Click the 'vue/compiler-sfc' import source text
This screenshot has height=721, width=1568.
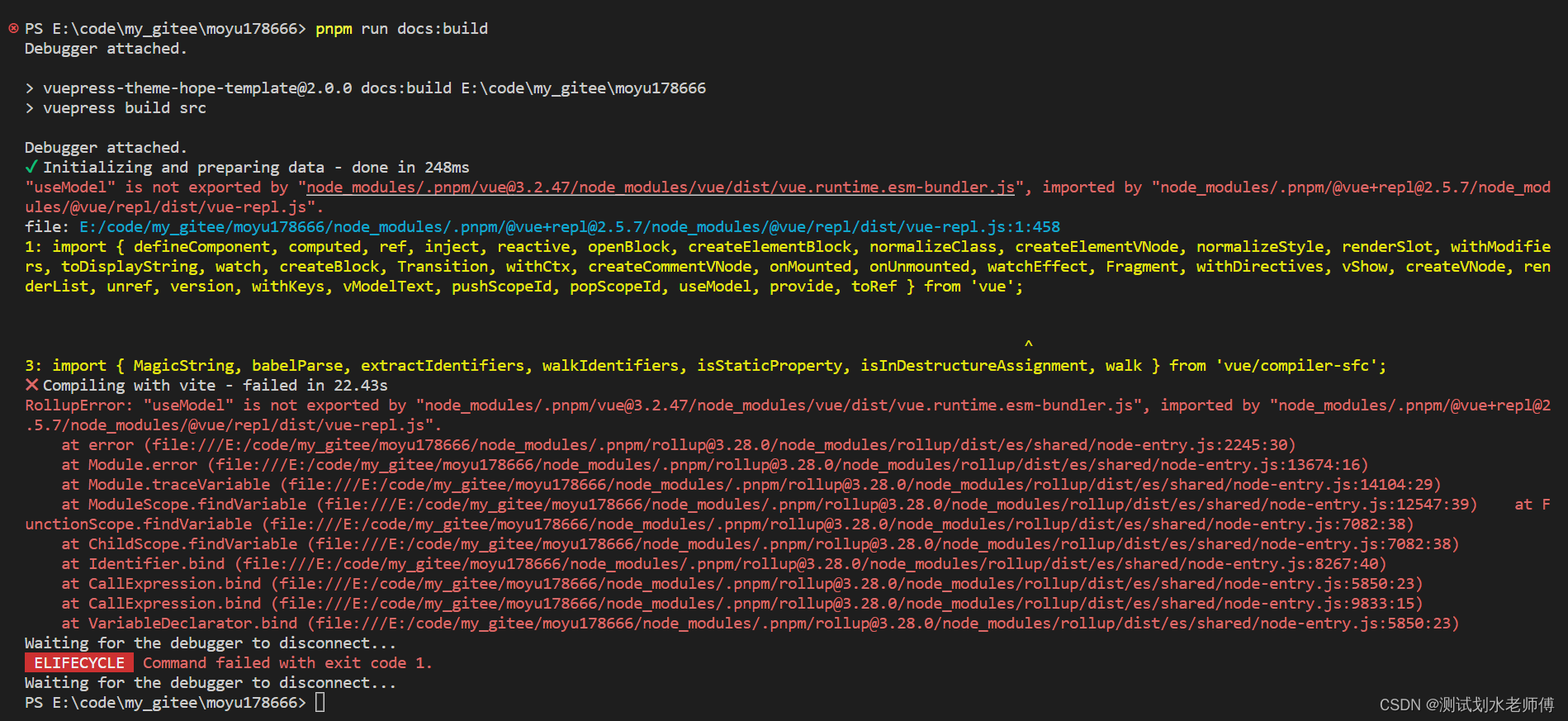[1296, 366]
